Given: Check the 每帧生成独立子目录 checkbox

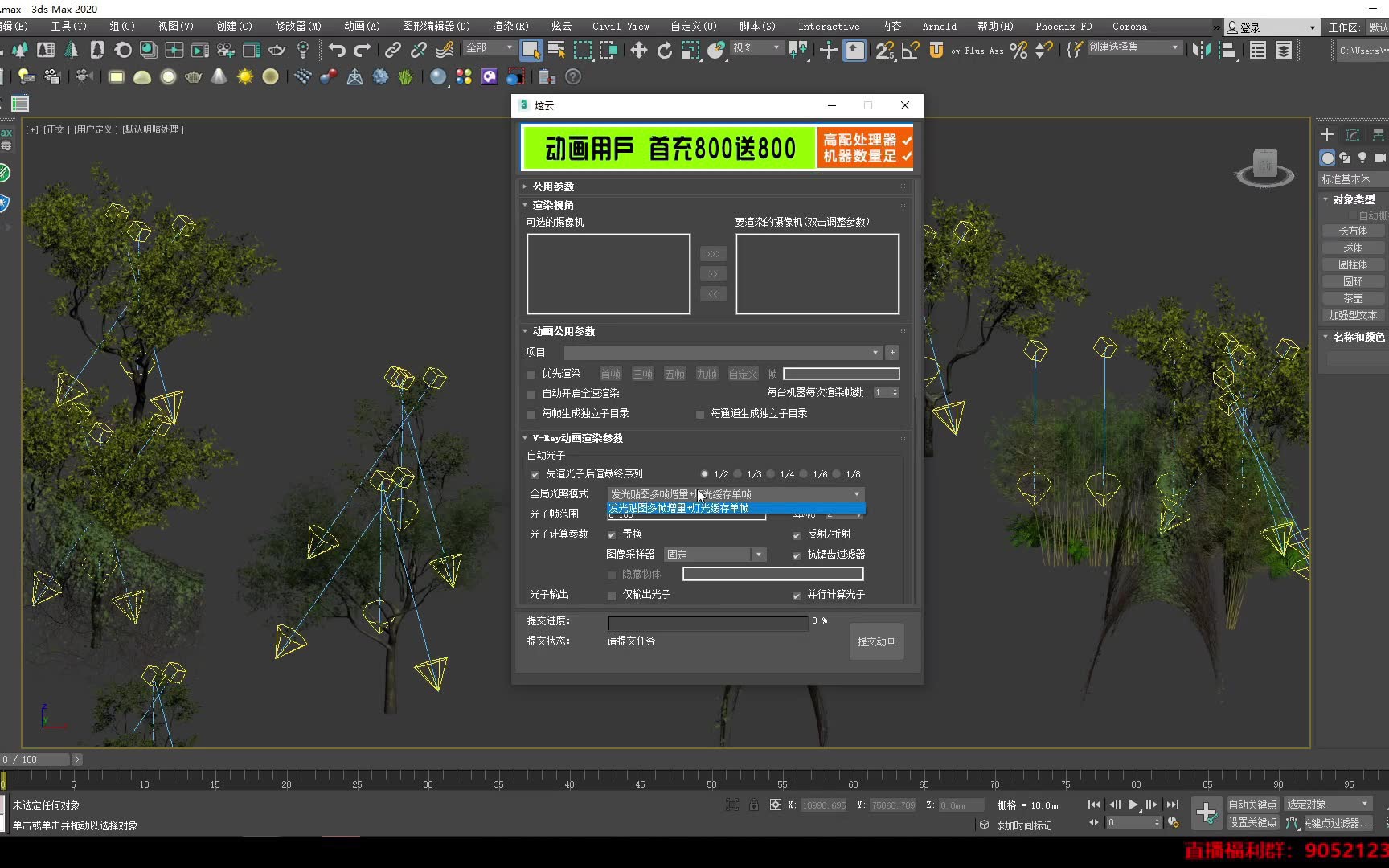Looking at the screenshot, I should click(x=531, y=414).
